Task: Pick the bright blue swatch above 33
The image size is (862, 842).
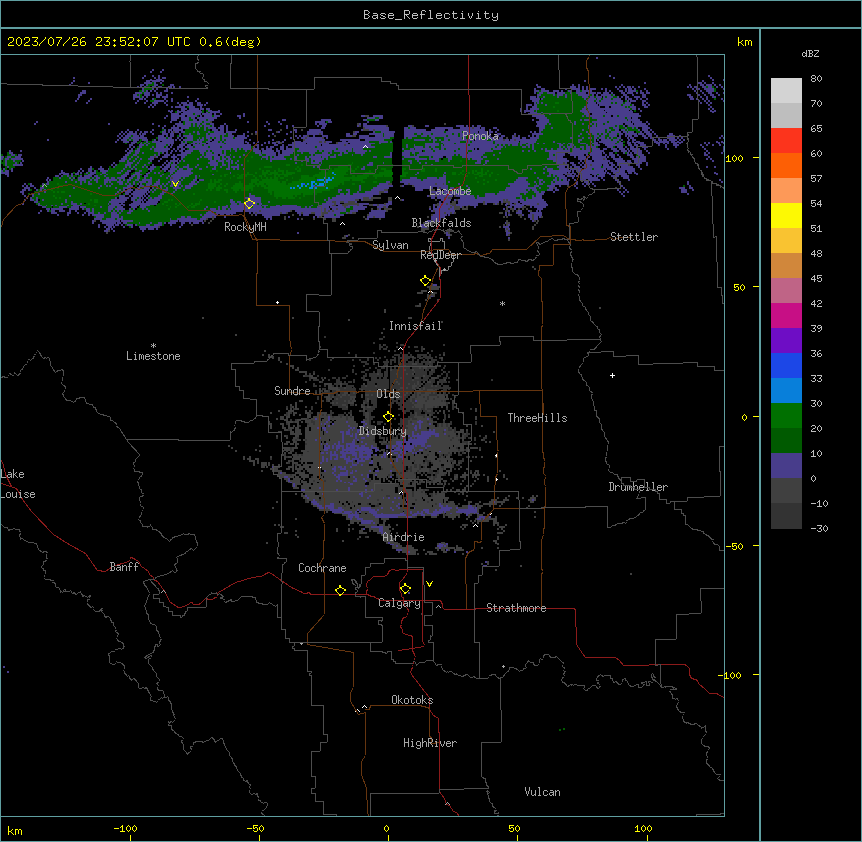Action: [786, 365]
